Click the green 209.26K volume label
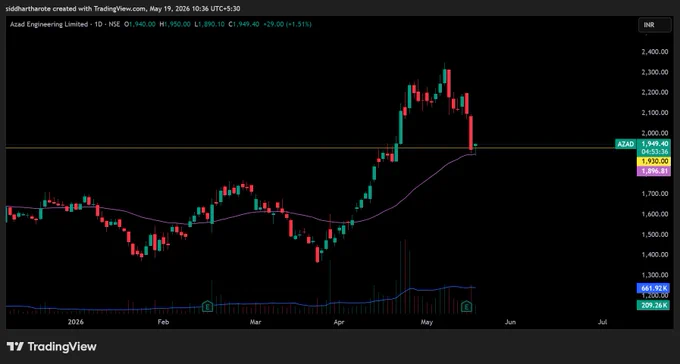 click(654, 305)
